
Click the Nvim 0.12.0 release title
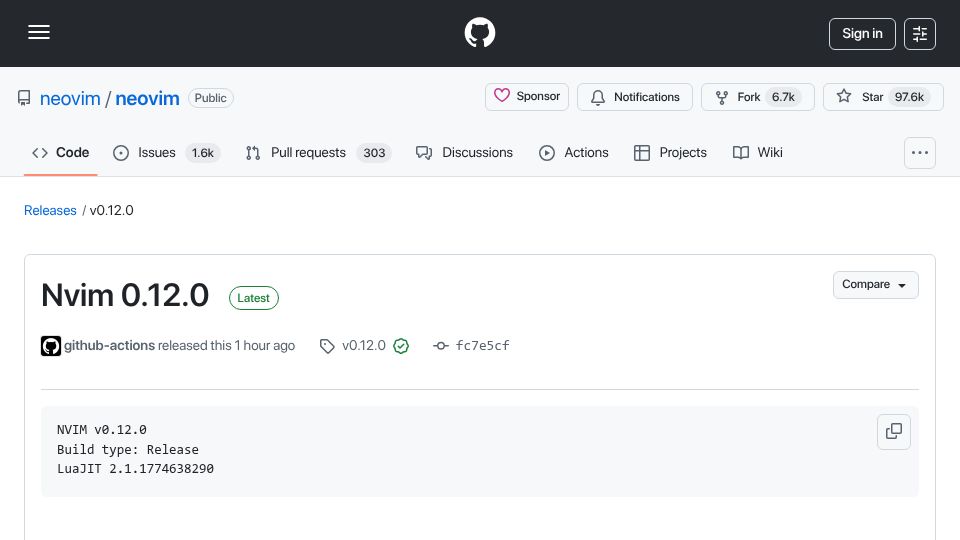[x=125, y=295]
